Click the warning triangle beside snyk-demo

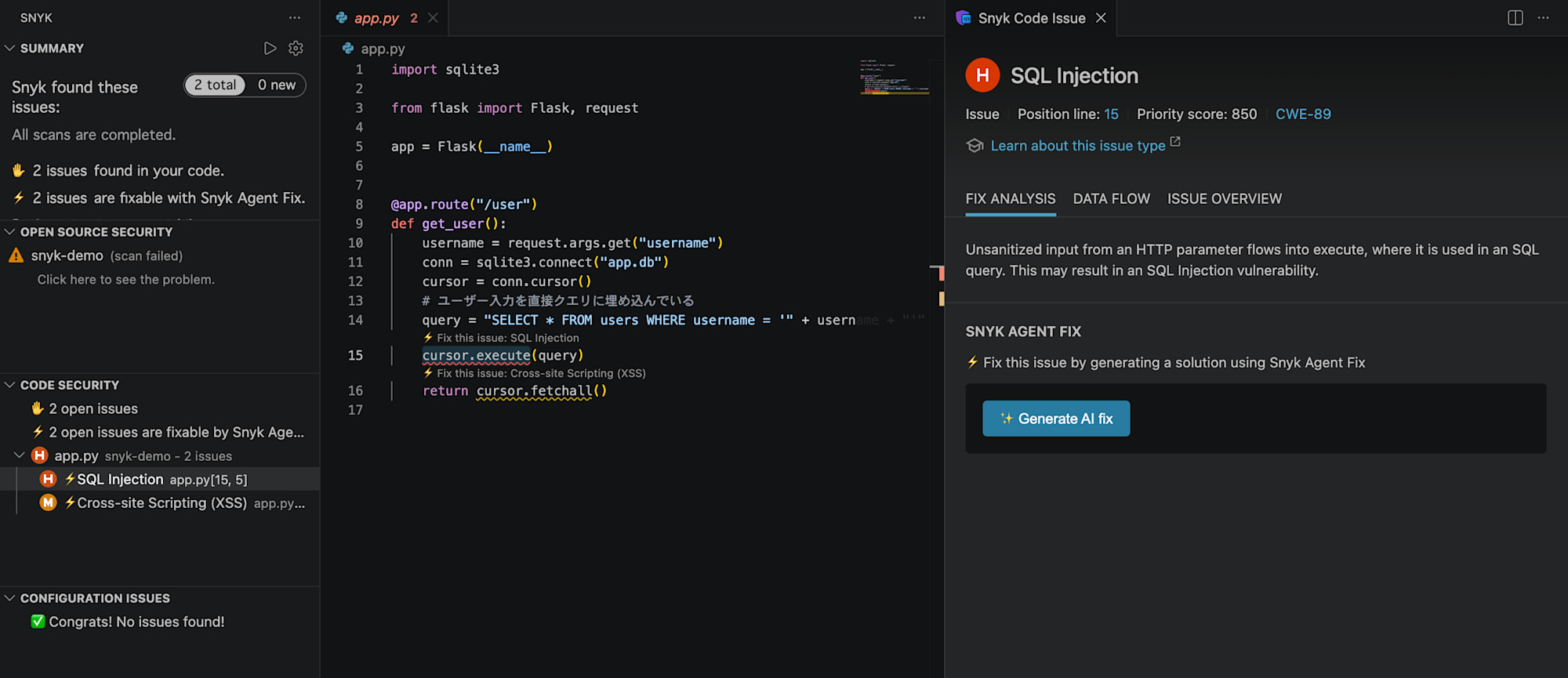click(16, 256)
